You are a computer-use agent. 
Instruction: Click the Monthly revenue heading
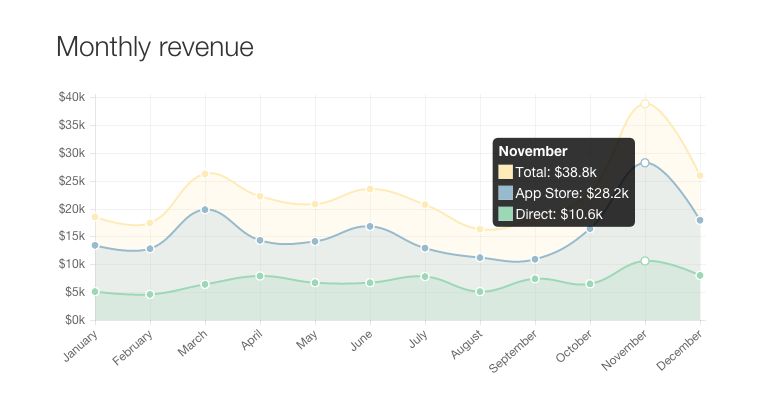155,47
